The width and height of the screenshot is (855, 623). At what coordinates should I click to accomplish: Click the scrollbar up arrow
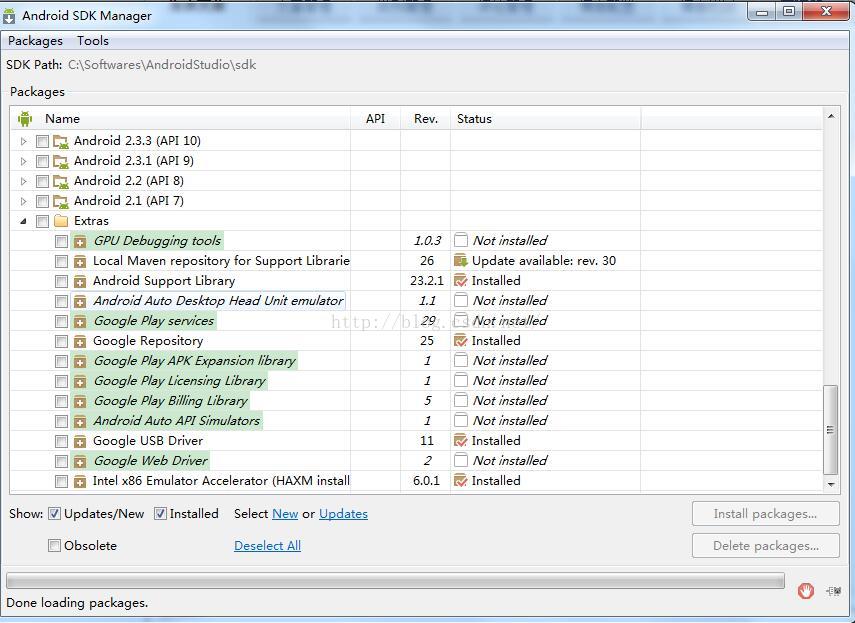pos(830,116)
